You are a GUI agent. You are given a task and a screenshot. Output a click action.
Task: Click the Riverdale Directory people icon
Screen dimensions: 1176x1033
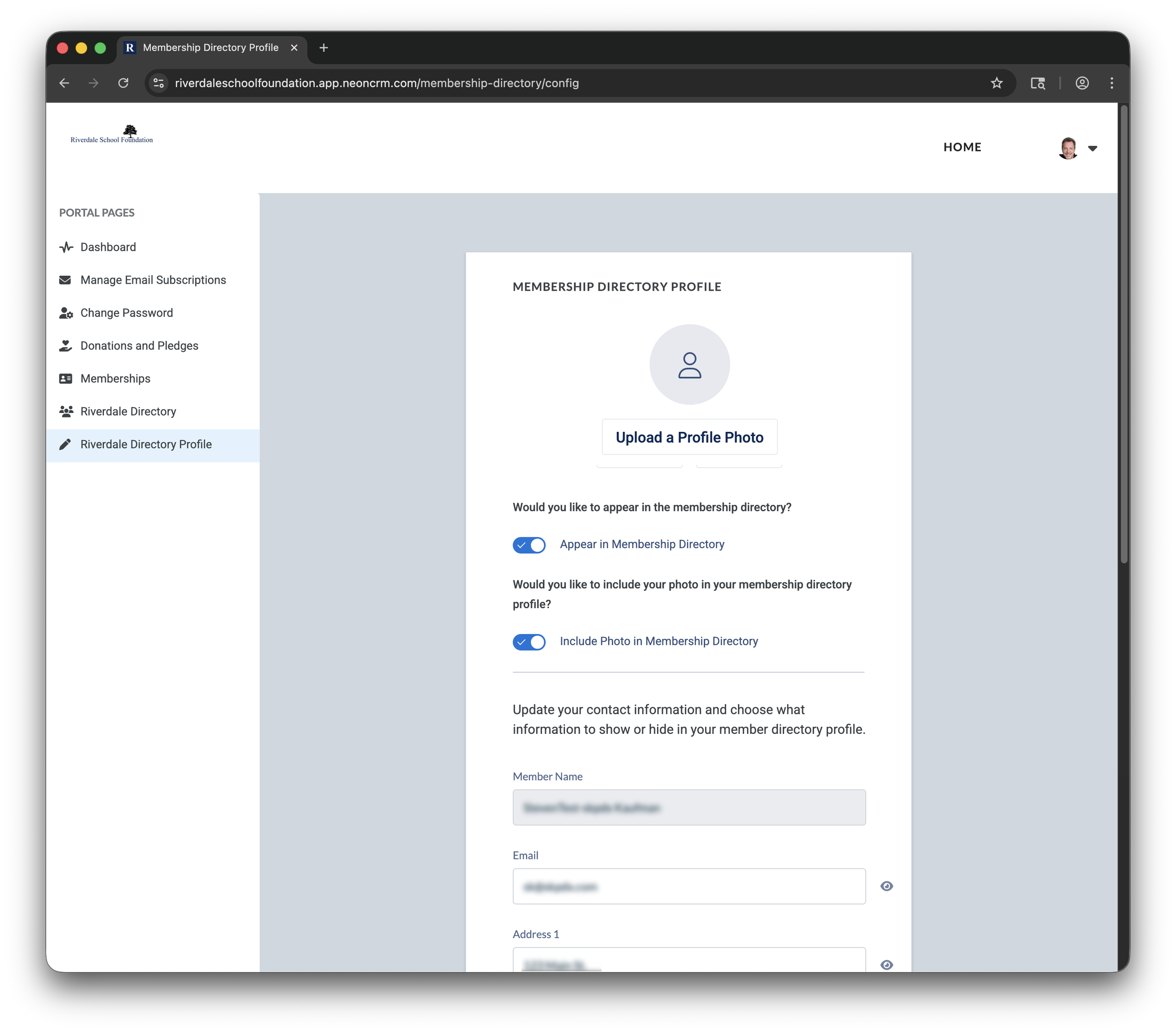point(66,412)
